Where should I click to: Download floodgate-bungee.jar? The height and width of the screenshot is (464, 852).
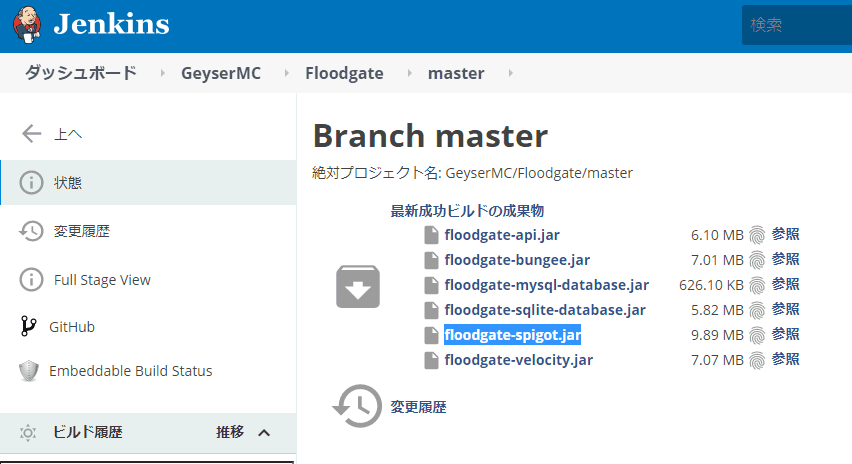click(x=517, y=260)
